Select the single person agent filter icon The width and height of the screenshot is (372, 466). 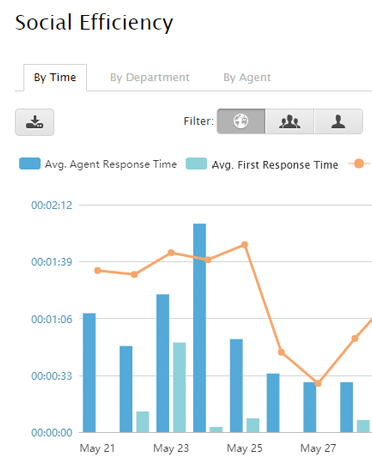click(x=338, y=121)
